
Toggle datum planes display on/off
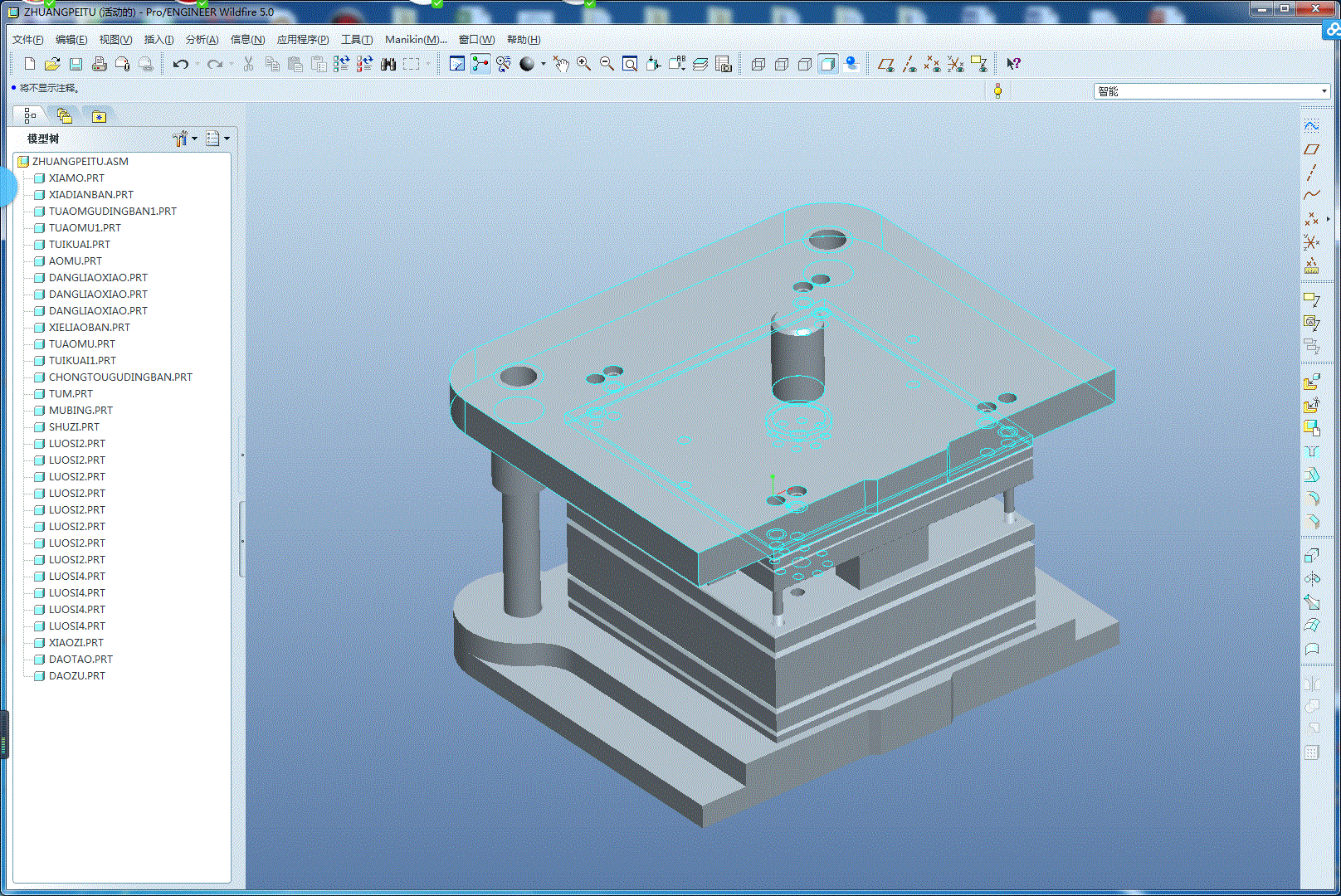tap(886, 64)
